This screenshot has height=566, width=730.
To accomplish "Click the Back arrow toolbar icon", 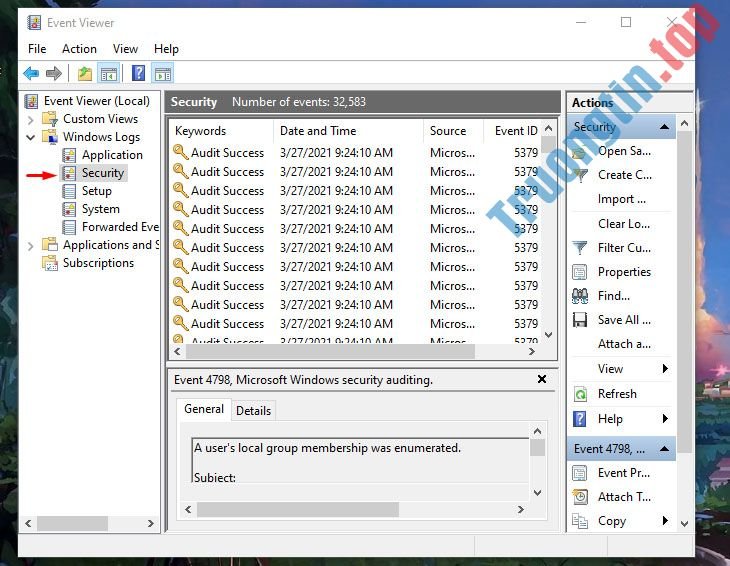I will point(31,74).
